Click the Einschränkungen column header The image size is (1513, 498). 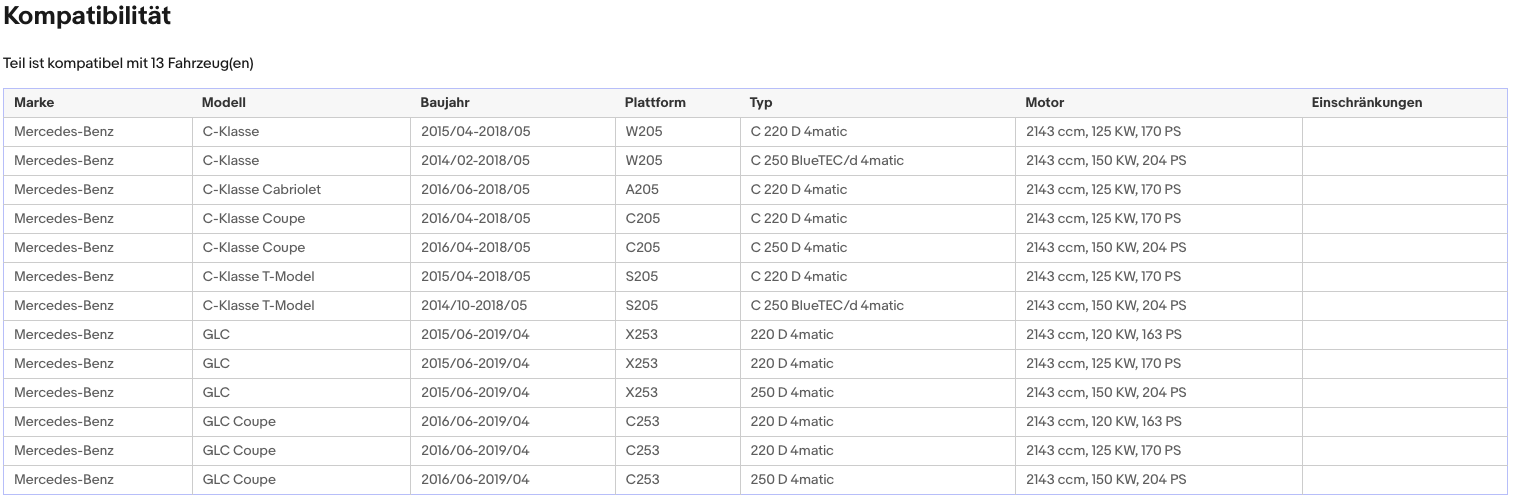[x=1366, y=103]
